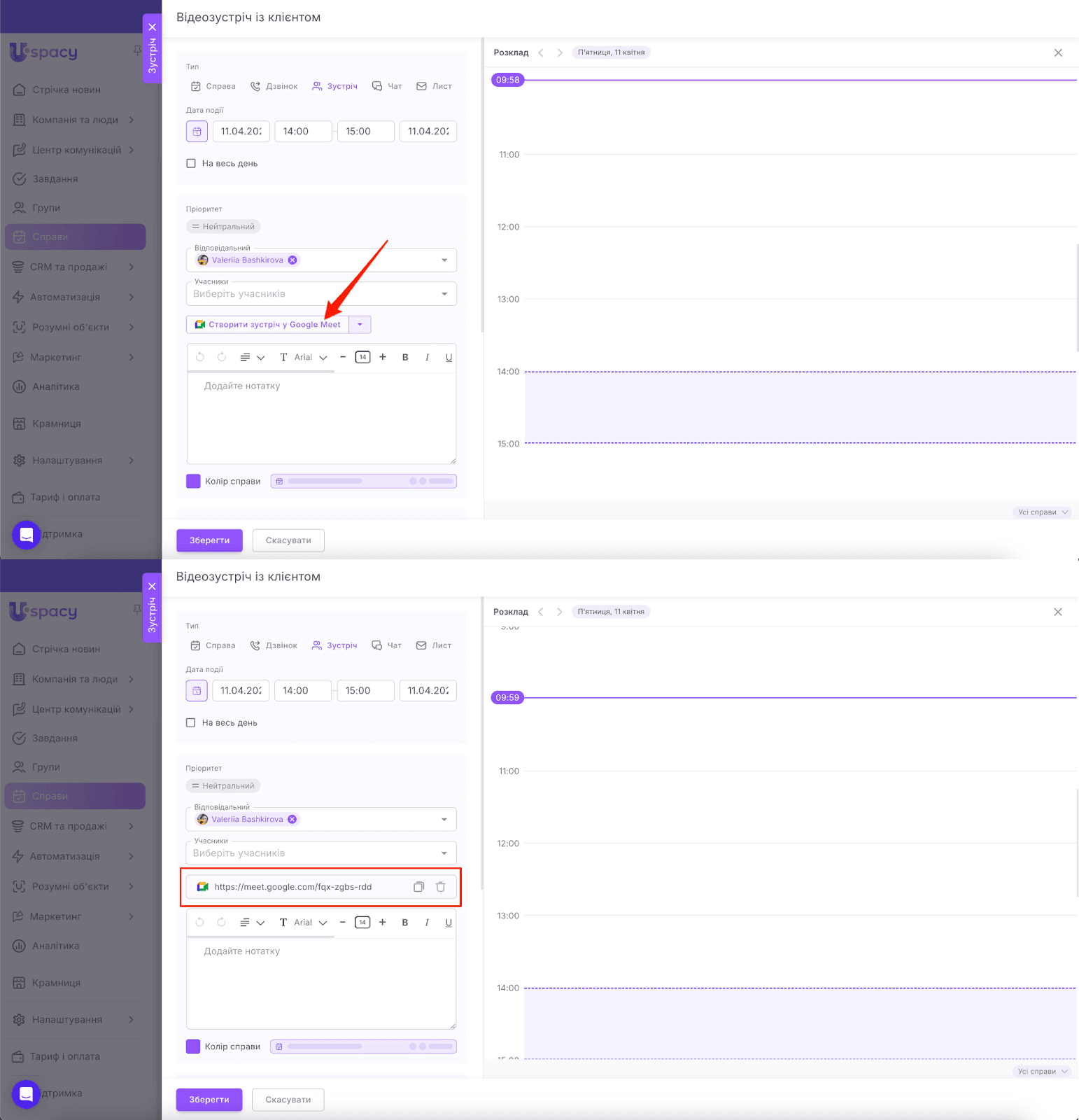Enable На весь день checkbox in the upper screenshot
Screen dimensions: 1079x1120
191,164
